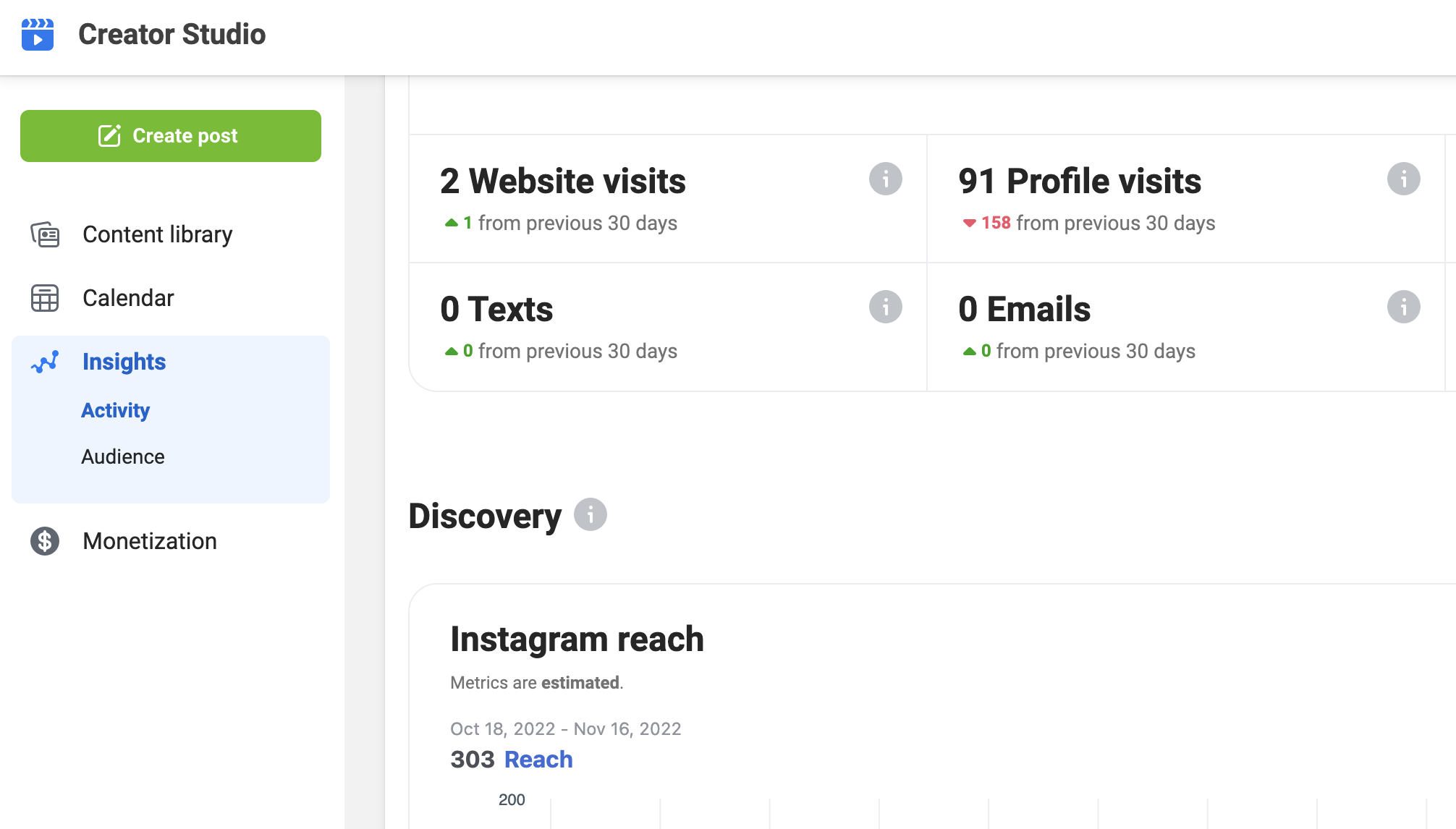Open the Content library section
Image resolution: width=1456 pixels, height=829 pixels.
157,234
